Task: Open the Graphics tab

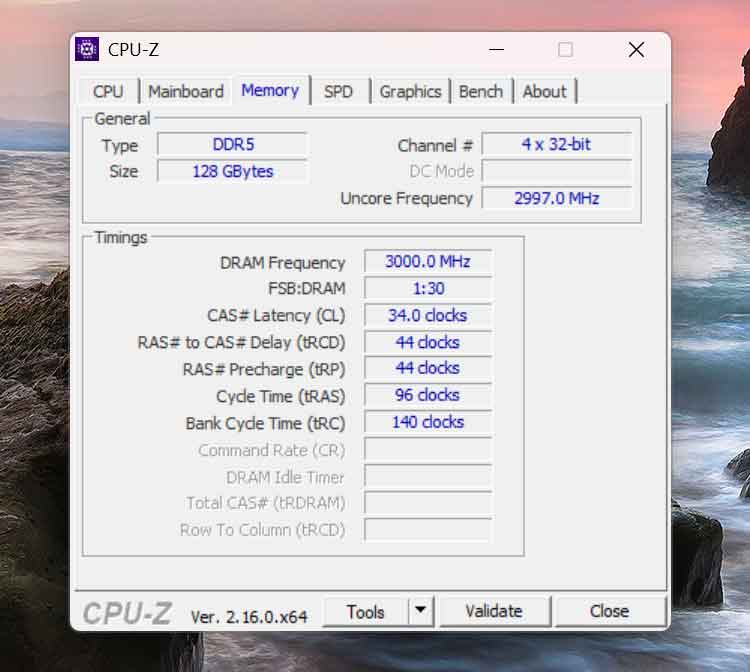Action: [410, 91]
